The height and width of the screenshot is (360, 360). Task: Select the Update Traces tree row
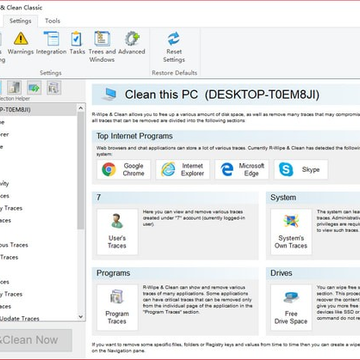[38, 318]
